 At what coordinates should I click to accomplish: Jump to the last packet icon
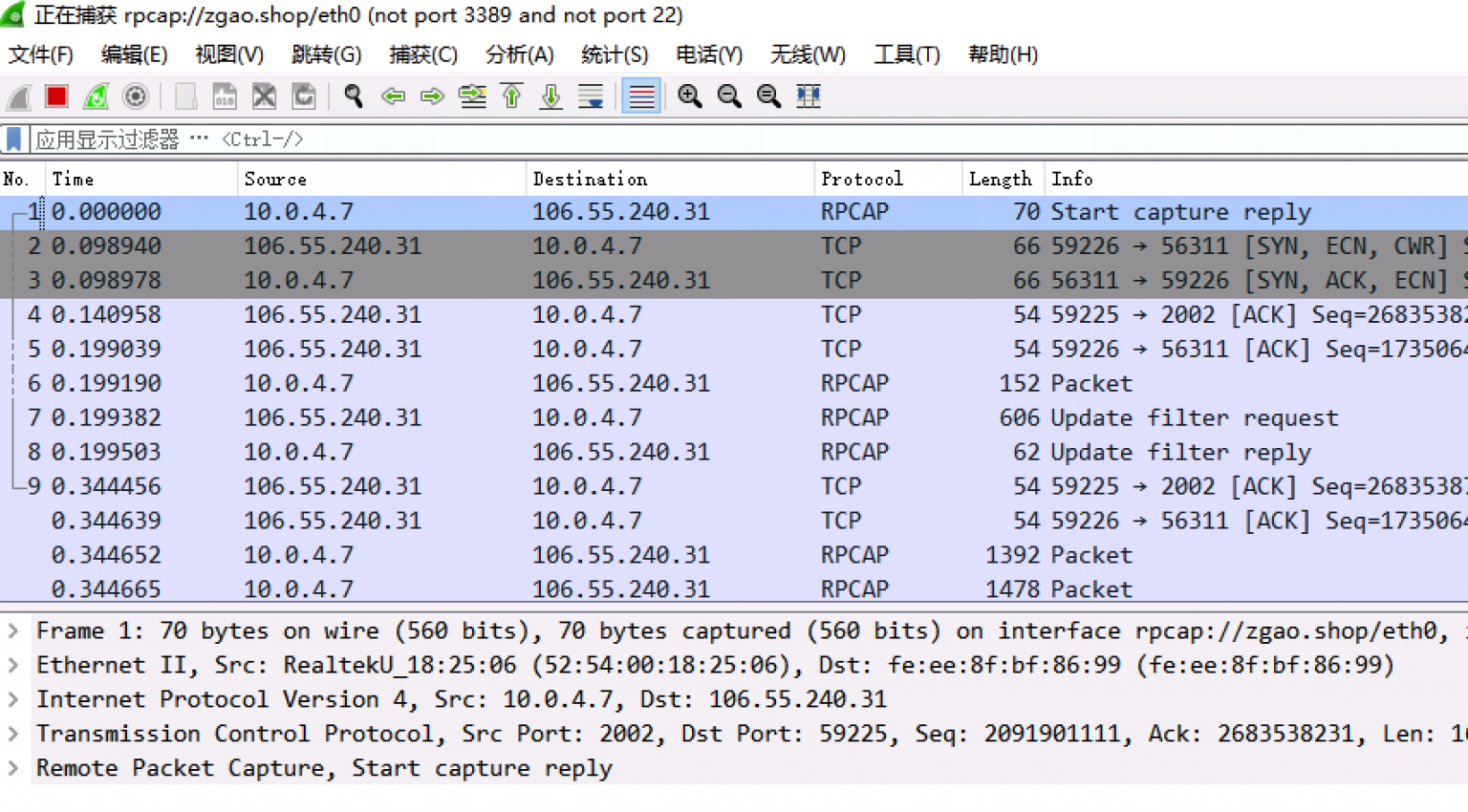551,96
